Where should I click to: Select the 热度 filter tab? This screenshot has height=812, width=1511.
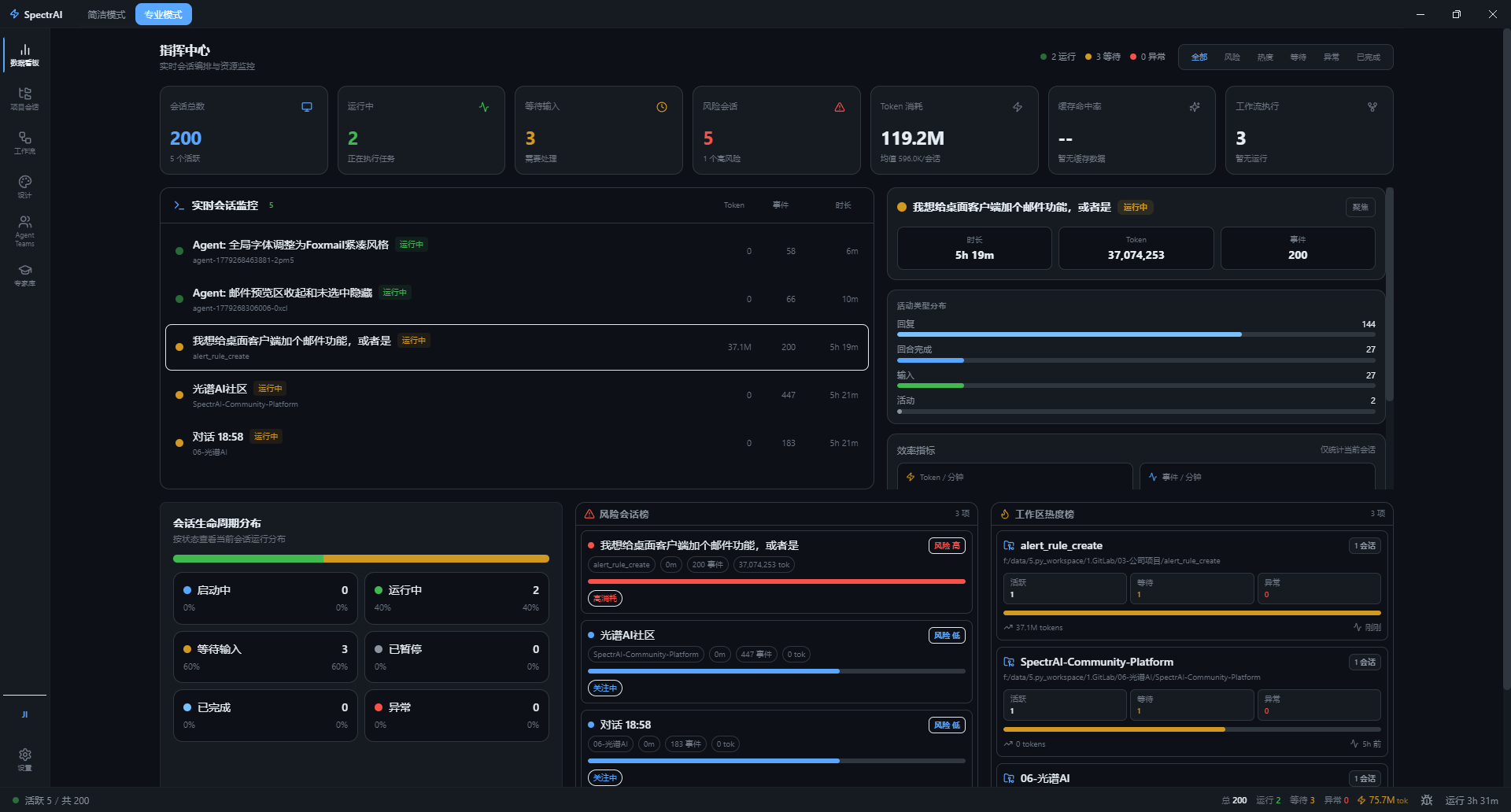point(1265,57)
